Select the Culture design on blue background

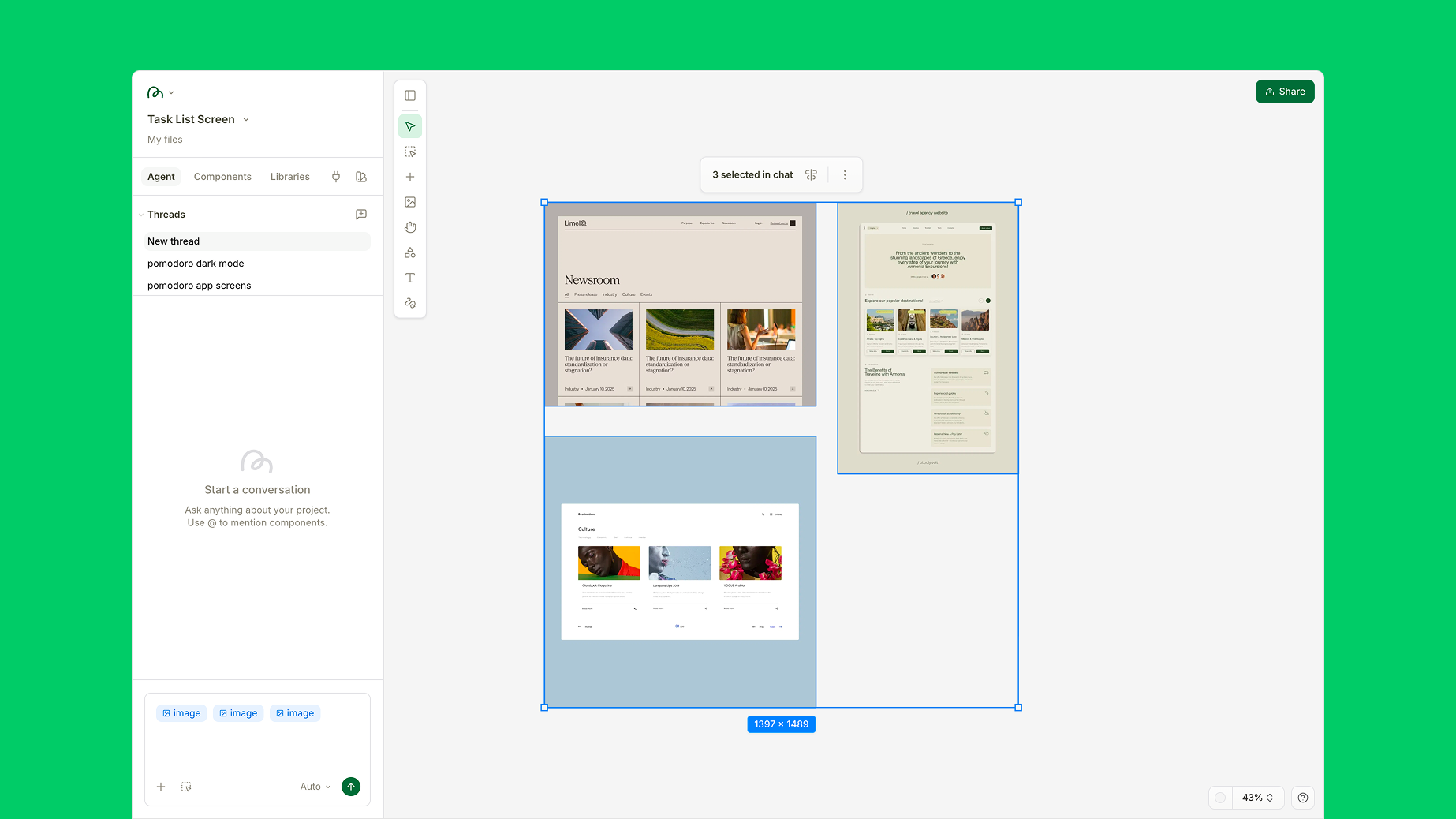680,572
